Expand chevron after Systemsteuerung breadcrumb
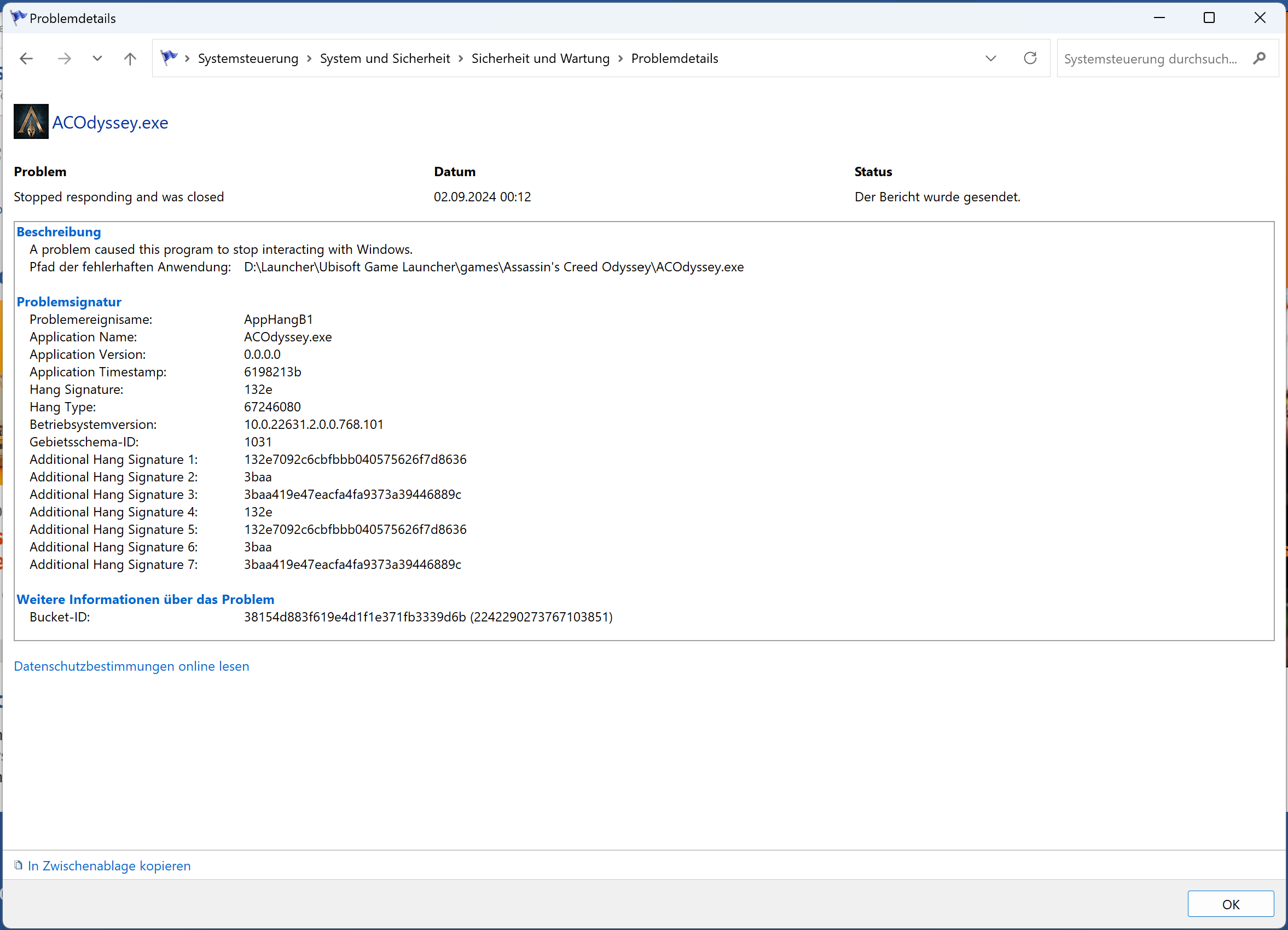This screenshot has width=1288, height=930. (310, 59)
